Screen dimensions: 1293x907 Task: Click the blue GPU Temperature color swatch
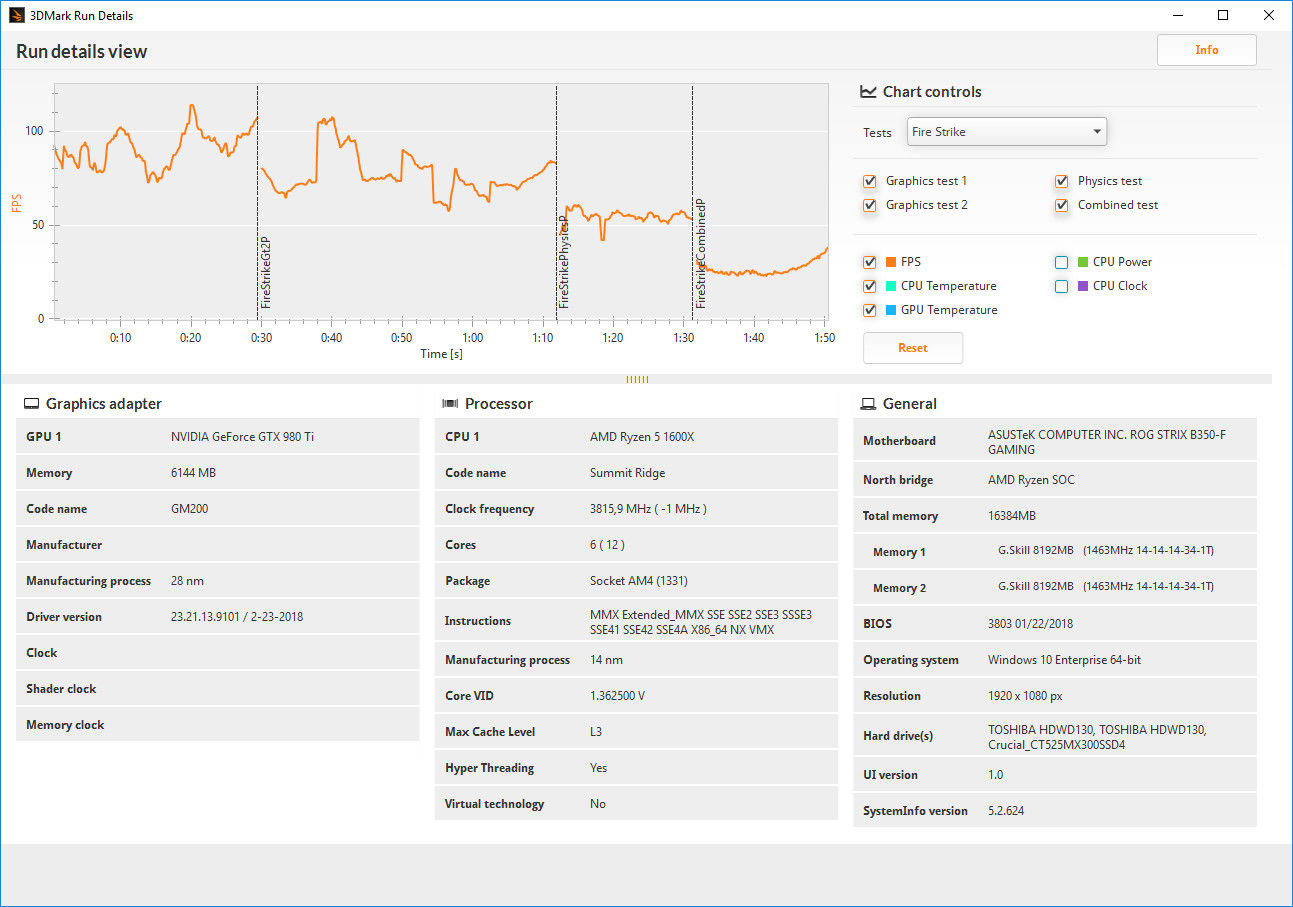point(890,310)
